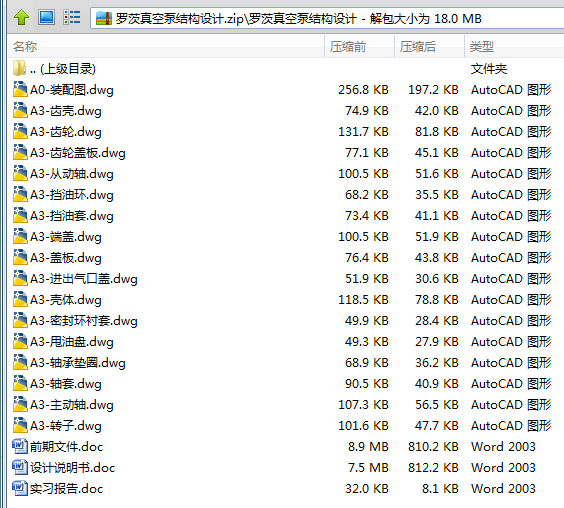The width and height of the screenshot is (564, 508).
Task: Click the blue preview pane view icon
Action: pos(46,17)
